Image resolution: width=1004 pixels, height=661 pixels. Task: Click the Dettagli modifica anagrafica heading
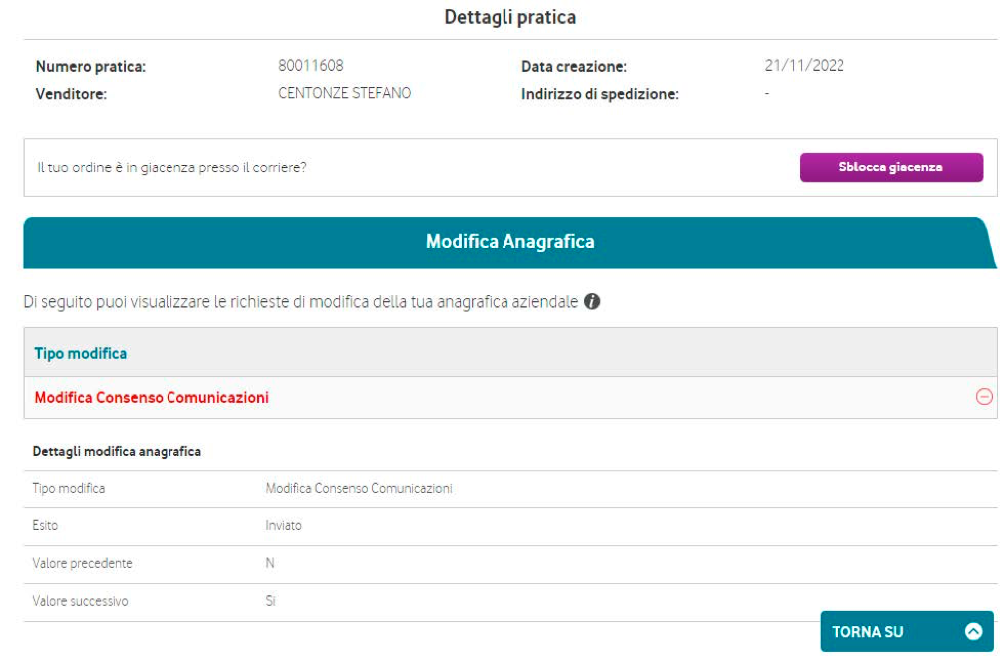117,452
